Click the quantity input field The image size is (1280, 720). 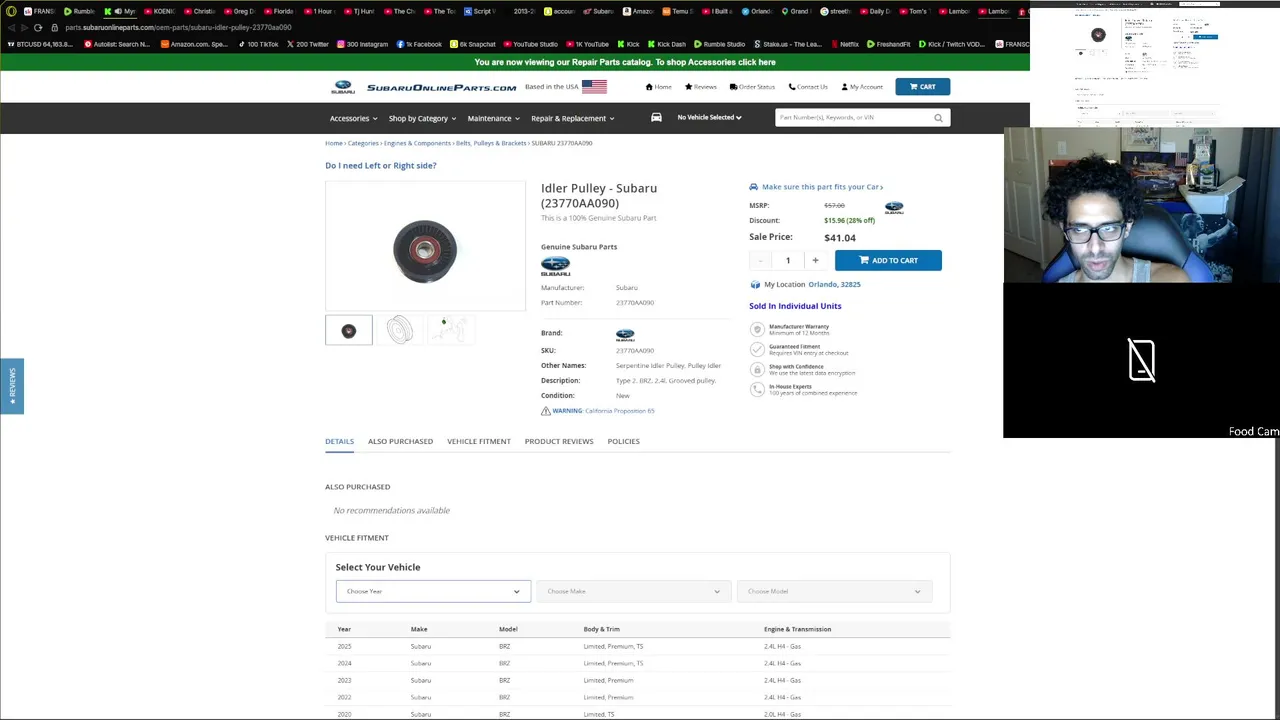788,260
